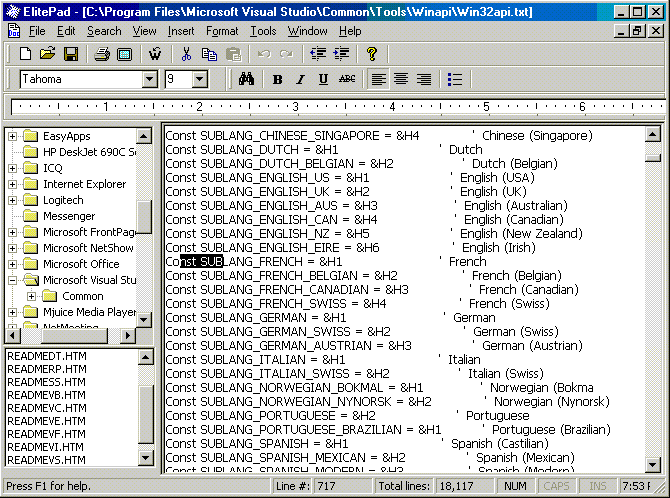Viewport: 670px width, 498px height.
Task: Open help with the question mark icon
Action: pyautogui.click(x=371, y=54)
